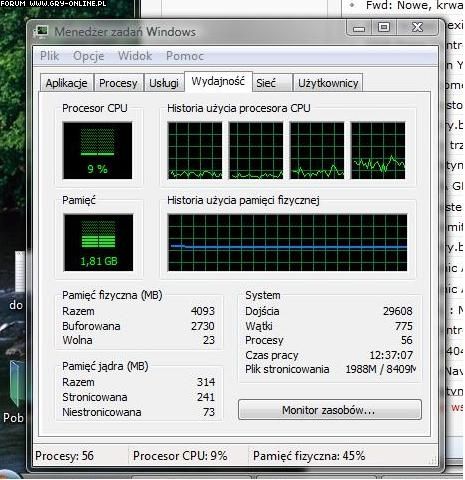The height and width of the screenshot is (480, 465).
Task: Open the Widok menu
Action: [x=135, y=56]
